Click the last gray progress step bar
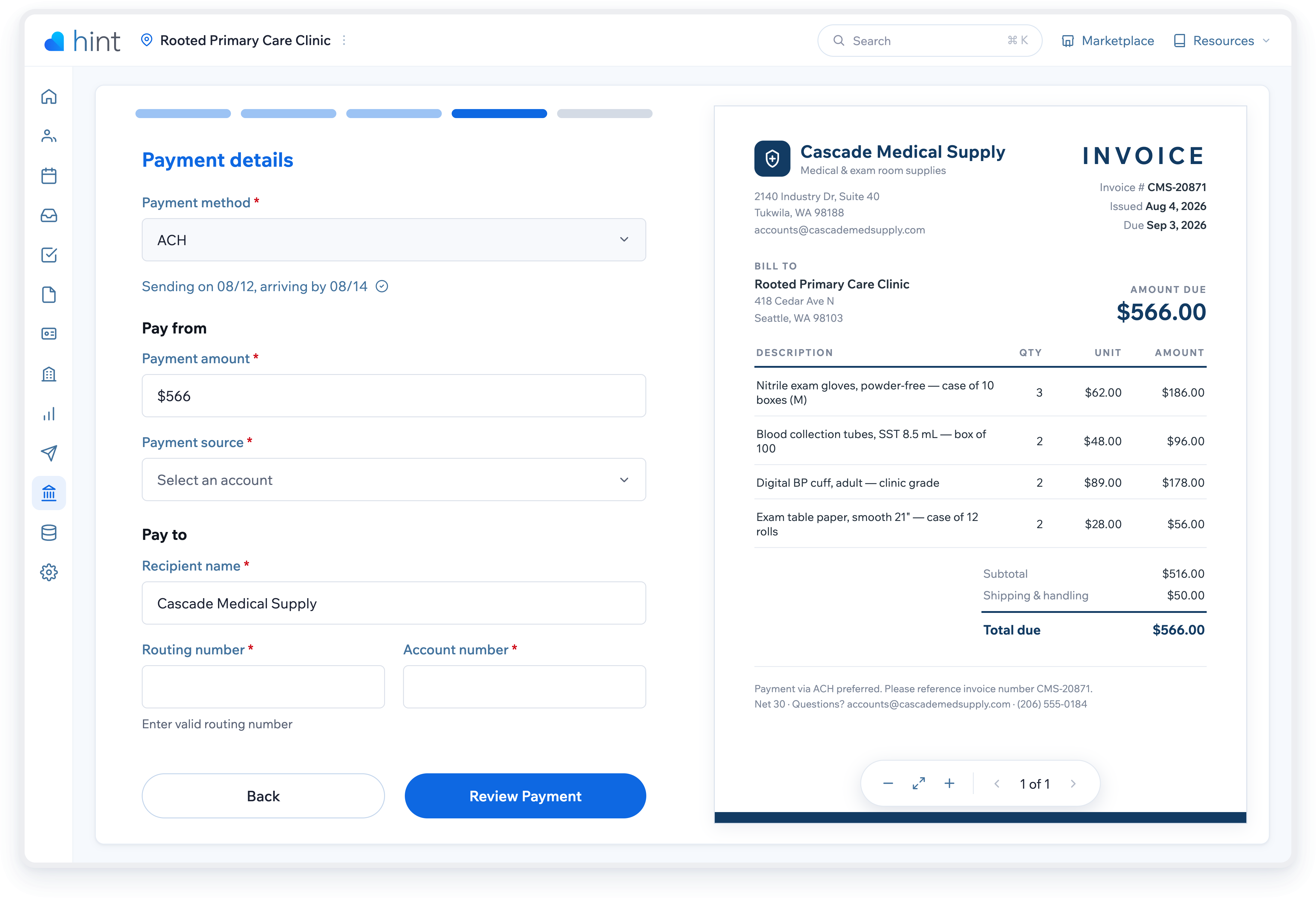The height and width of the screenshot is (898, 1316). (604, 114)
